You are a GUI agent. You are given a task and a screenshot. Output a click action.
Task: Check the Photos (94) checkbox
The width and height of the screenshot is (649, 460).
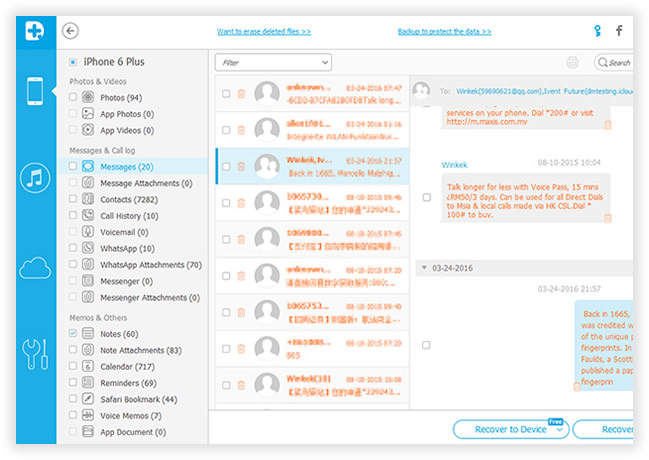(x=73, y=97)
